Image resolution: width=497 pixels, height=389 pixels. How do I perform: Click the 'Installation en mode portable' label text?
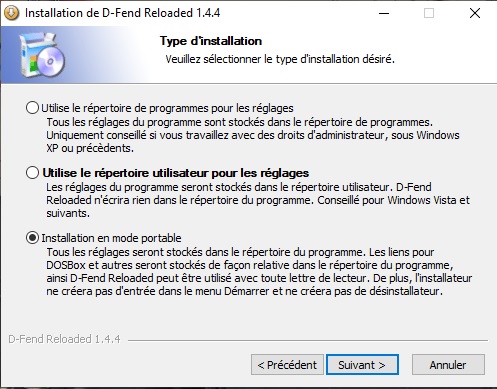(x=111, y=238)
